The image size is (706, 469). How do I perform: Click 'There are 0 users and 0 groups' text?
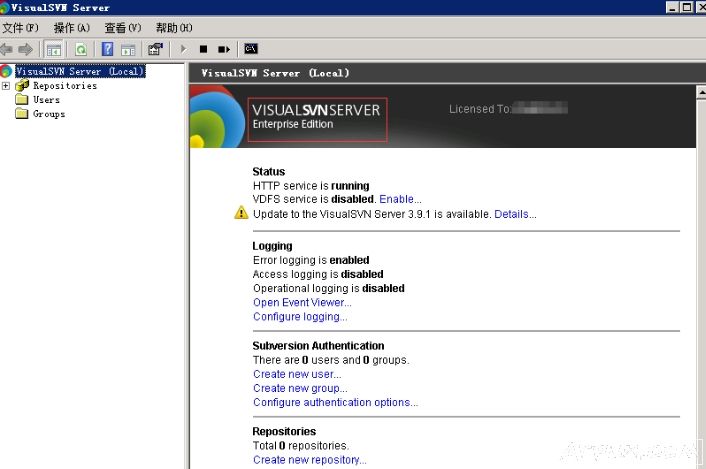pyautogui.click(x=331, y=360)
